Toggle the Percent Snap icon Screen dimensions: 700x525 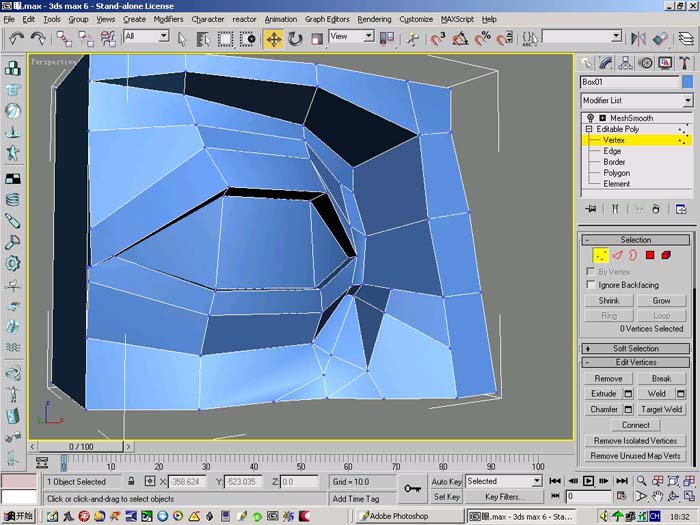coord(482,39)
